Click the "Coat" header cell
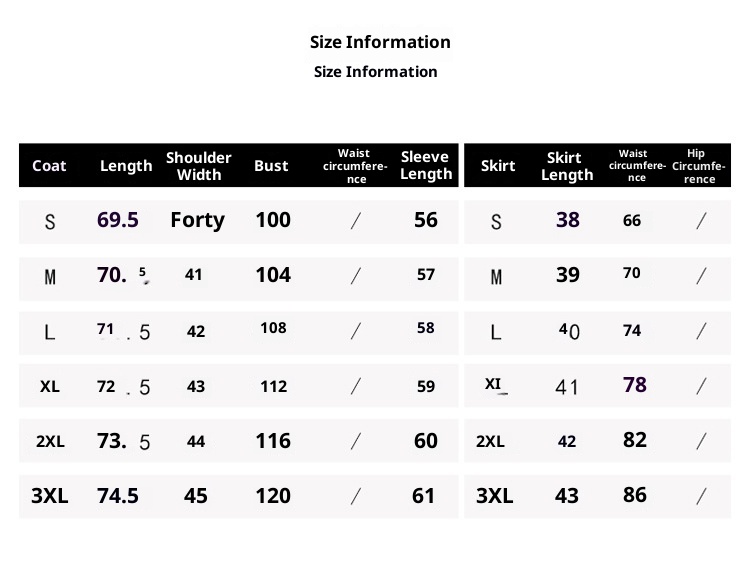750x587 pixels. [49, 166]
